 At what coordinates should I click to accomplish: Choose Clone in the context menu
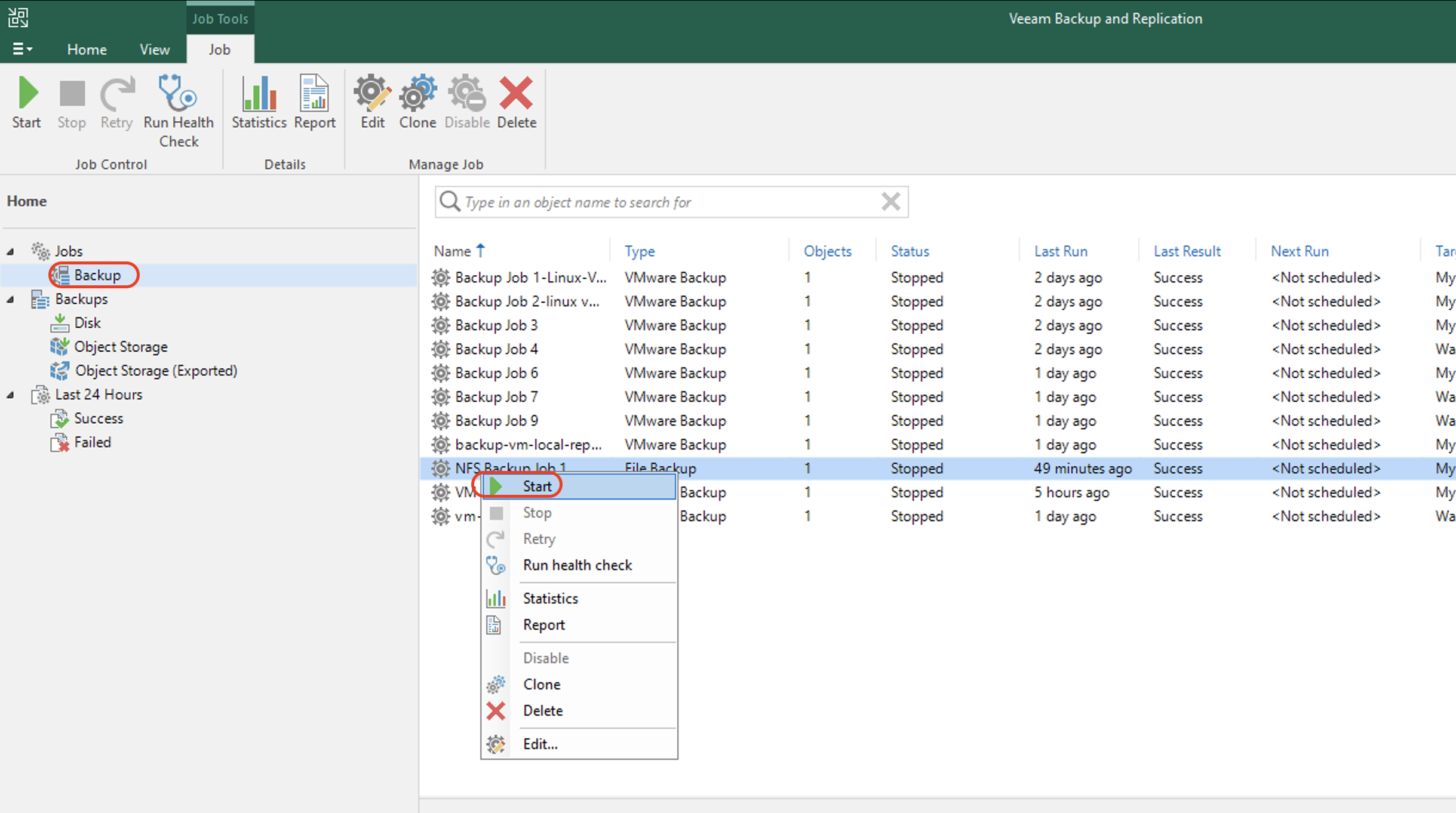[x=579, y=685]
